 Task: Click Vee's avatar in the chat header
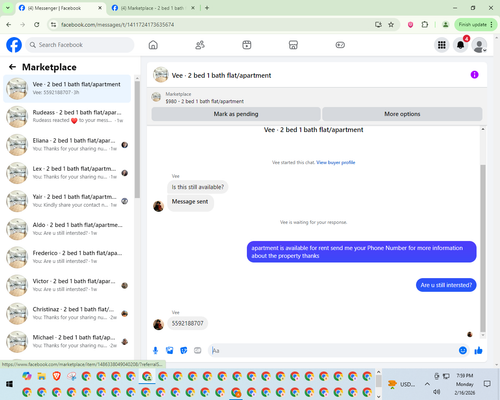tap(161, 75)
